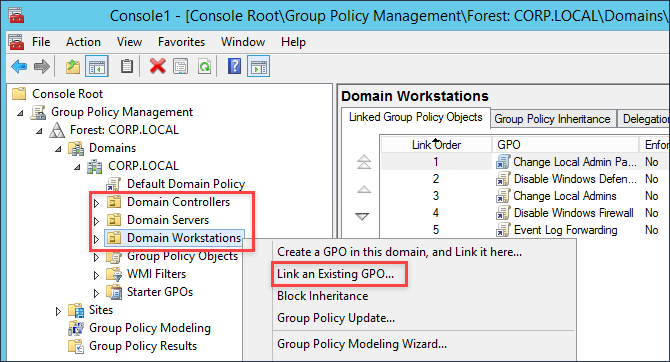This screenshot has height=362, width=670.
Task: Click the Properties toolbar icon
Action: pos(181,67)
